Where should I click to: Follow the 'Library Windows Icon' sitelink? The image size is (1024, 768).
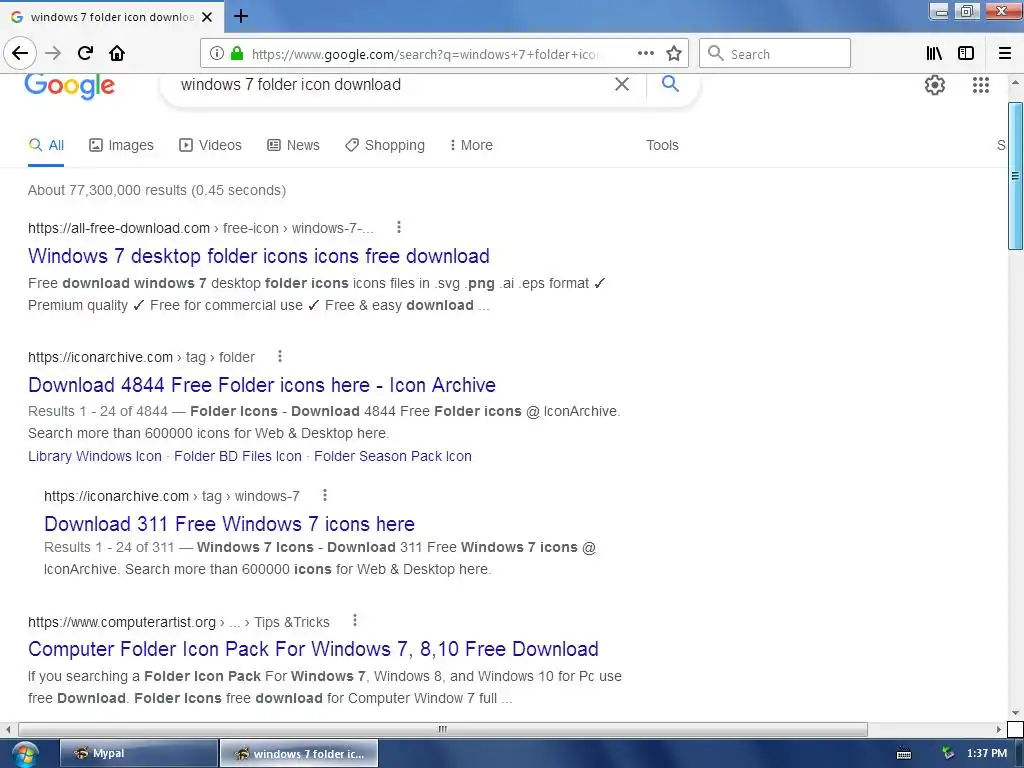tap(95, 456)
